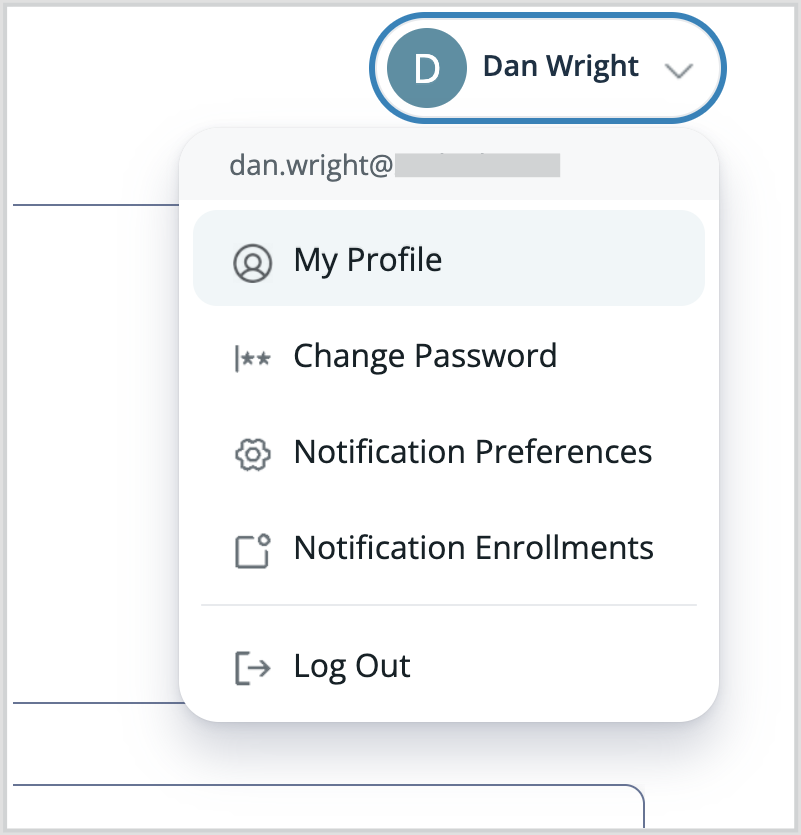
Task: Click the word Preferences in menu
Action: click(x=563, y=452)
